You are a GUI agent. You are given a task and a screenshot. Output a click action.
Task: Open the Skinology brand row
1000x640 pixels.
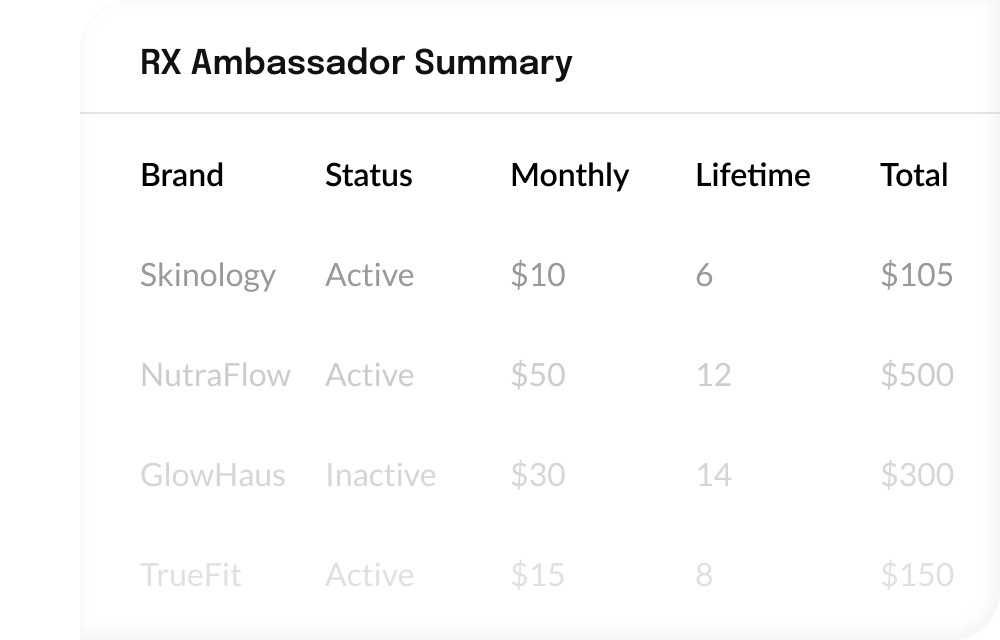[208, 275]
